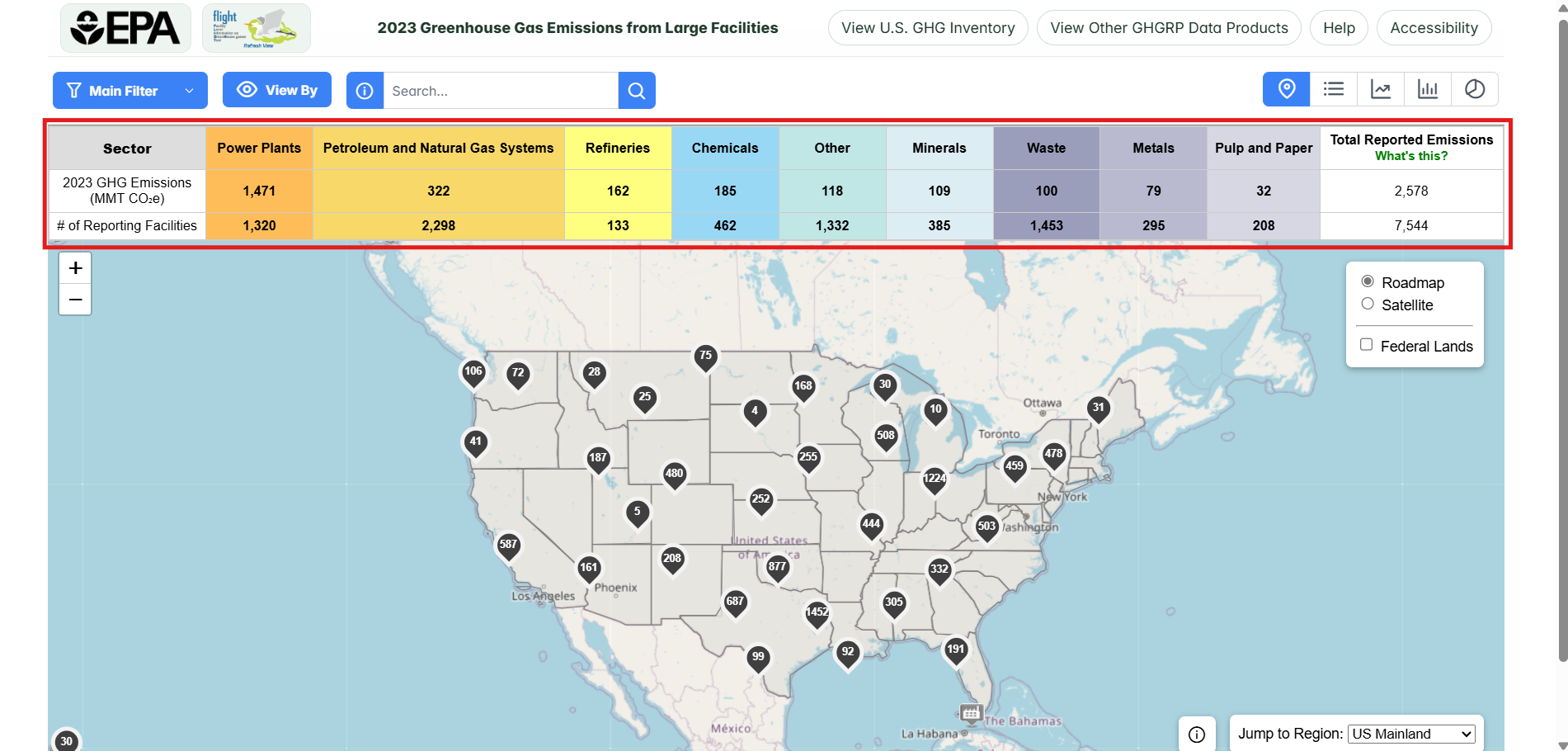1568x751 pixels.
Task: Select the Satellite map radio button
Action: [1368, 305]
